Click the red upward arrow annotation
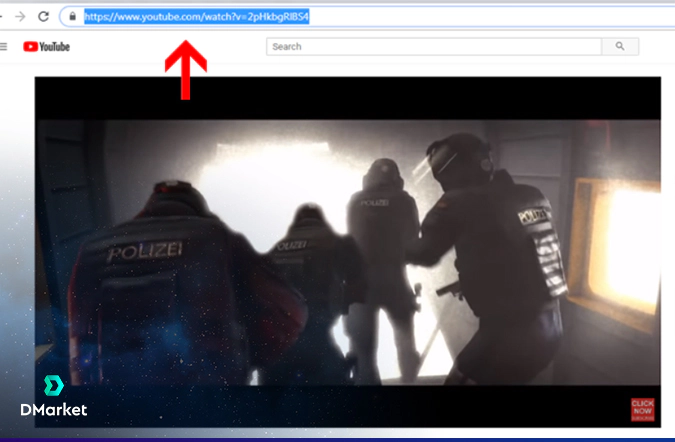675x442 pixels. click(x=185, y=70)
